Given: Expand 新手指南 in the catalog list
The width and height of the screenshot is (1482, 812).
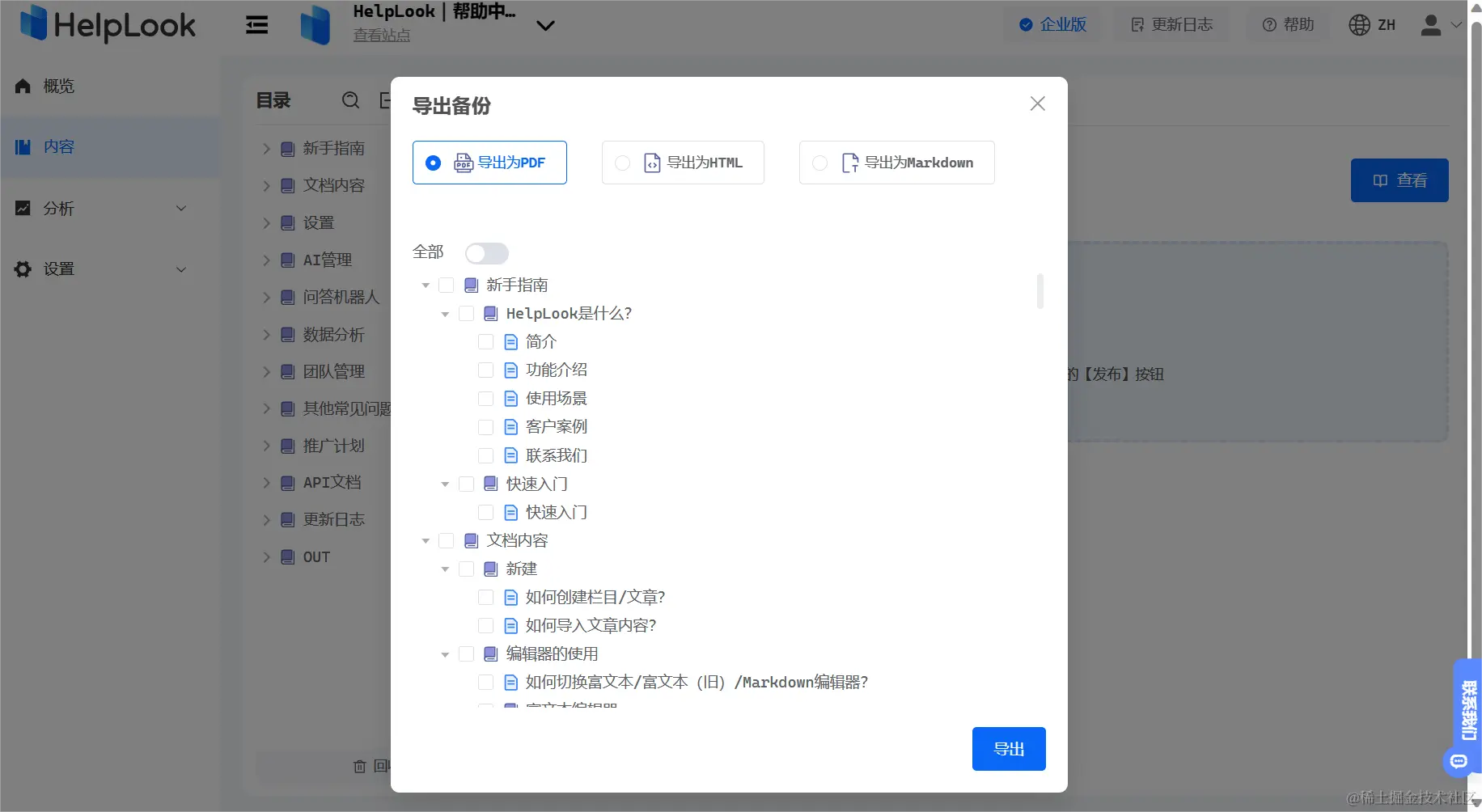Looking at the screenshot, I should pyautogui.click(x=266, y=149).
